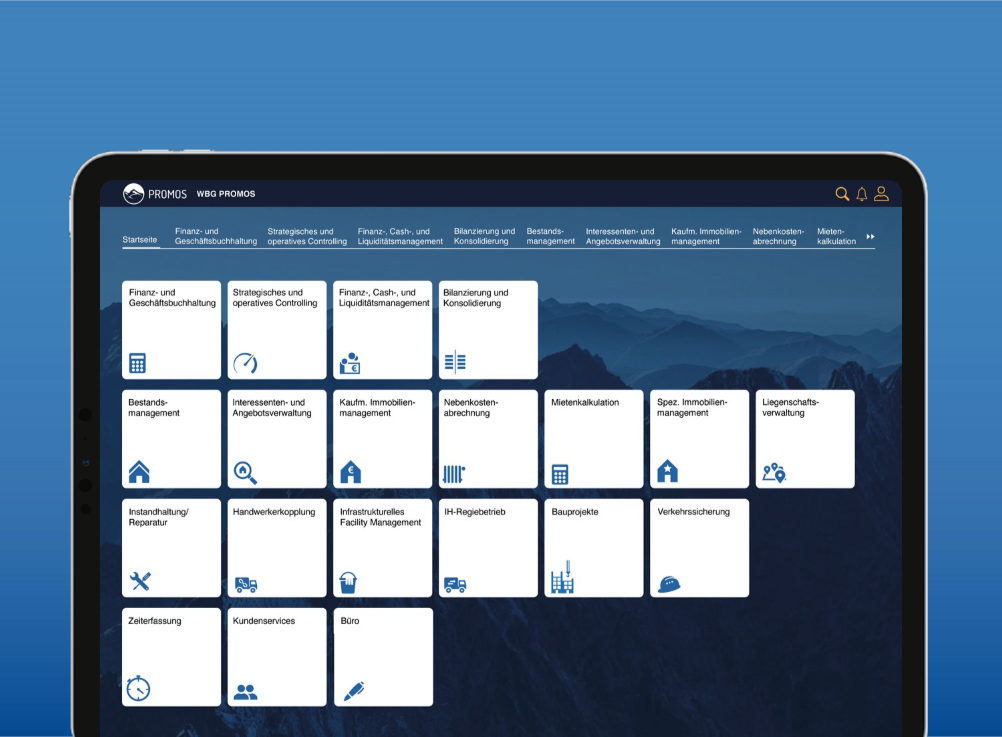Select the Mietenkalkulation tab in navigation bar
1002x737 pixels.
click(836, 236)
